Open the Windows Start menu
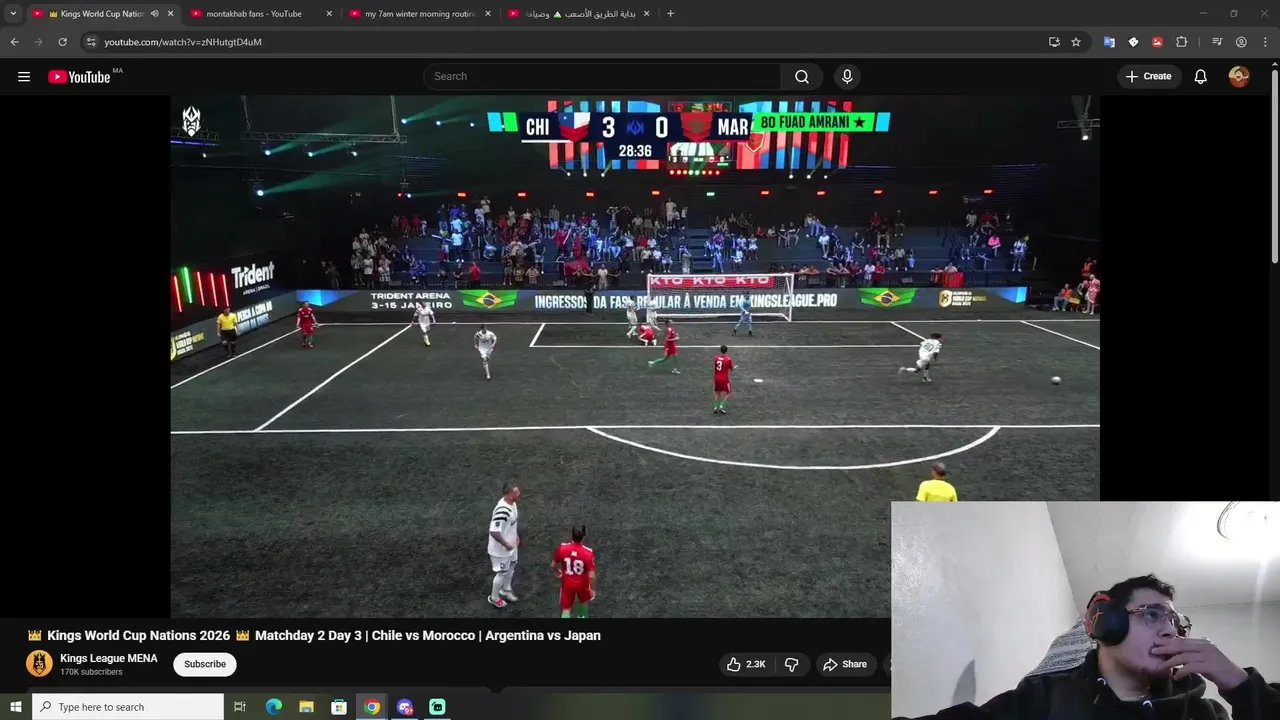 click(x=15, y=707)
